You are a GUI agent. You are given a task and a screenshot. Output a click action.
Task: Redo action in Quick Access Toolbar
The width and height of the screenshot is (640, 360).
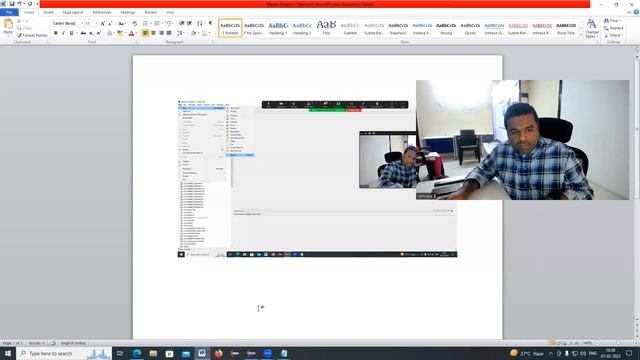coord(30,4)
